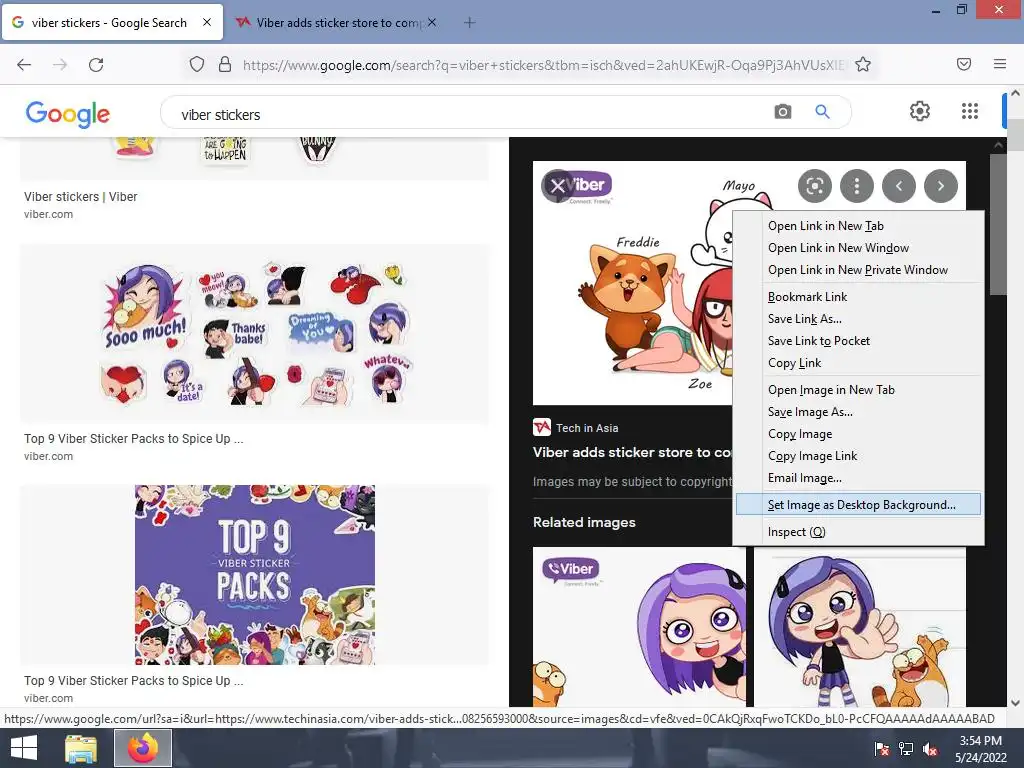This screenshot has width=1024, height=768.
Task: Select Bookmark Link from context menu
Action: 858,297
